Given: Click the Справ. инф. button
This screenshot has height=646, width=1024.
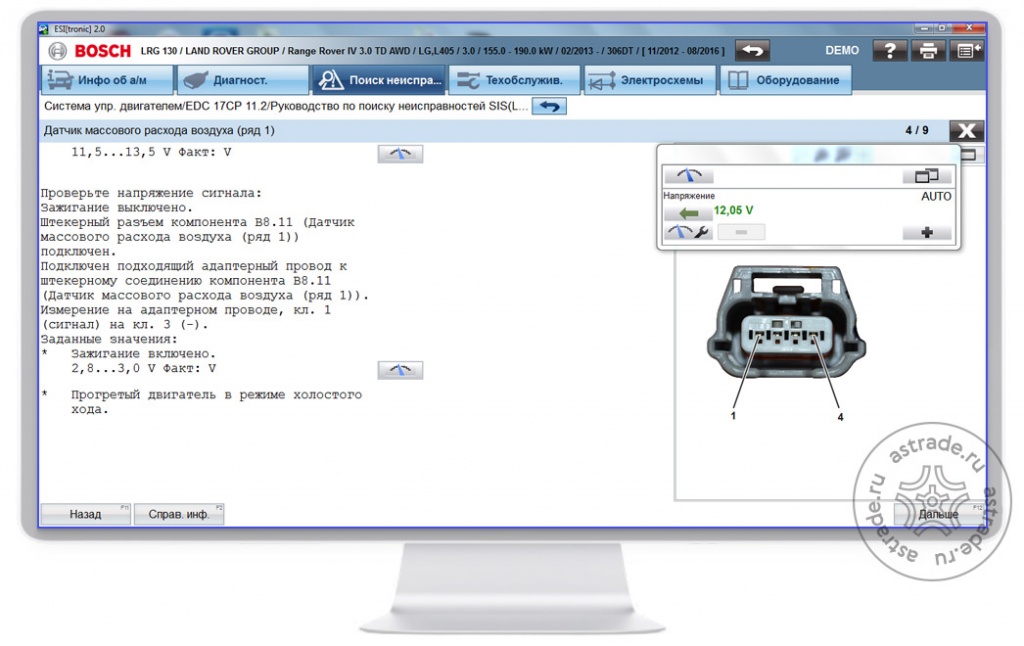Looking at the screenshot, I should [x=179, y=514].
